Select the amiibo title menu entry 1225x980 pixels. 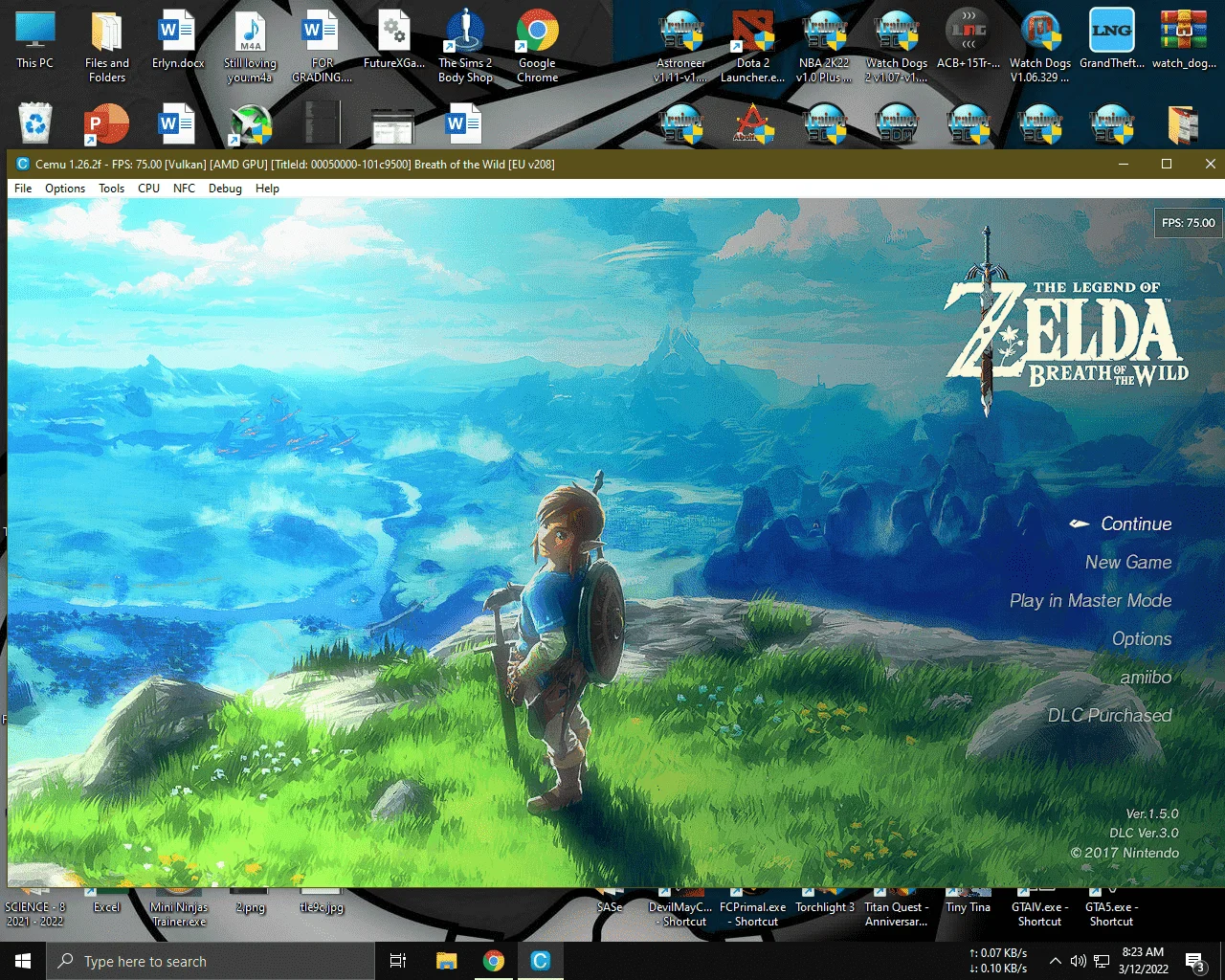click(x=1146, y=677)
